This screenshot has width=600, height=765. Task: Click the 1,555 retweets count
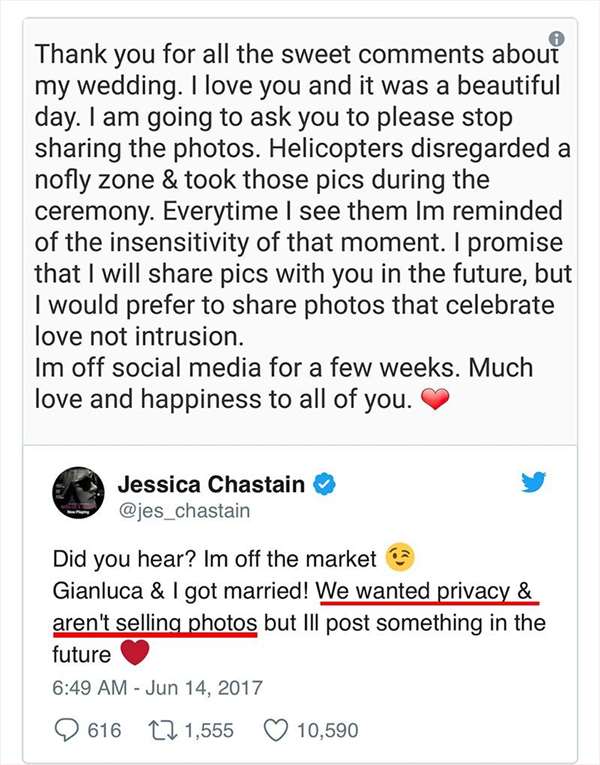tap(210, 731)
